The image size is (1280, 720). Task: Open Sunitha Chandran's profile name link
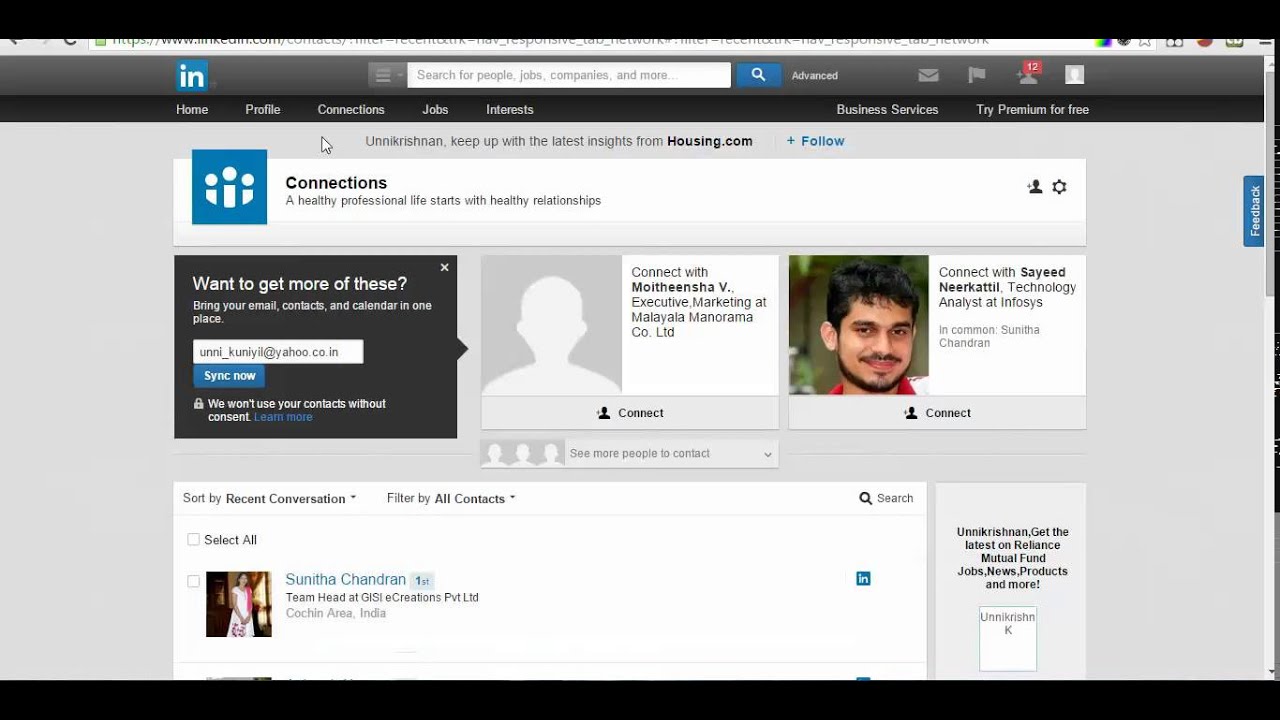tap(346, 580)
